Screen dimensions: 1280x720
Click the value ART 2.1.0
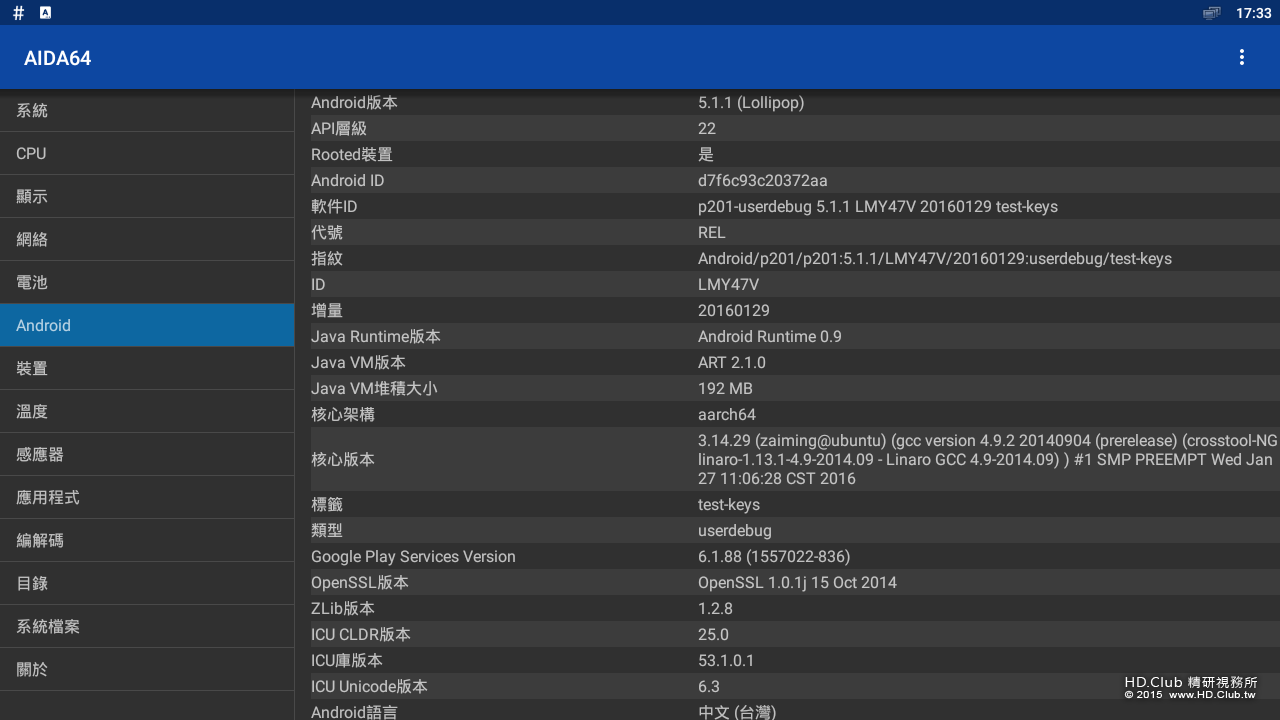coord(732,362)
